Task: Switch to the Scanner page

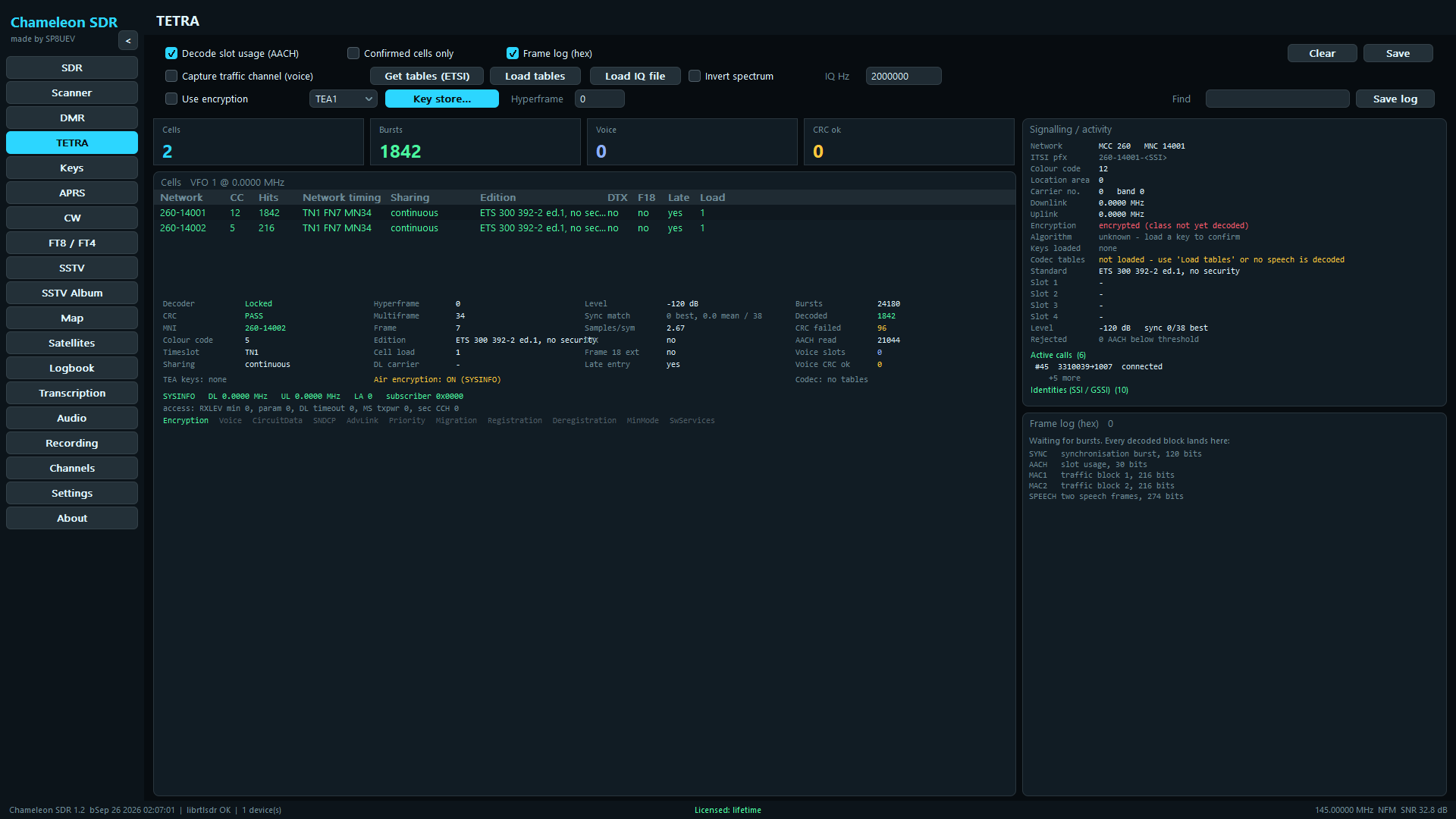Action: [x=72, y=93]
